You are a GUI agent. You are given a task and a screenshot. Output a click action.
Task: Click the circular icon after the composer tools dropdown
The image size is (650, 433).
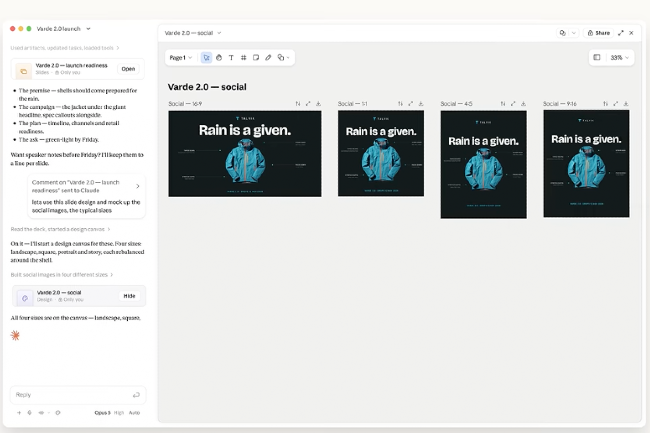[58, 413]
